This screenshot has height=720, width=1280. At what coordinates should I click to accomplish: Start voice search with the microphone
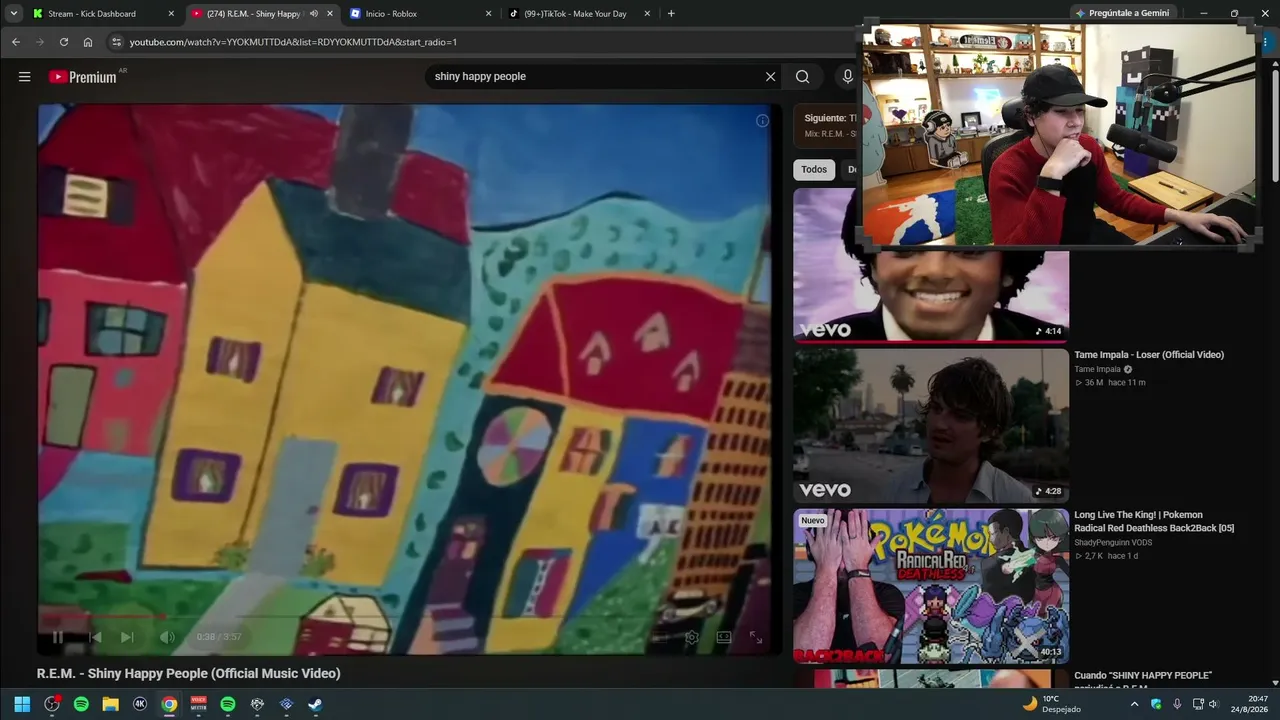point(847,77)
